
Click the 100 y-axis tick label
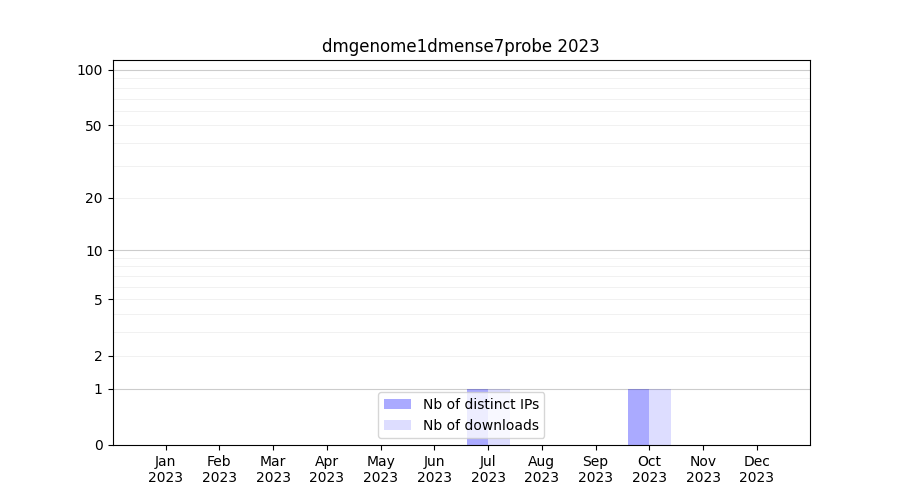click(x=90, y=70)
